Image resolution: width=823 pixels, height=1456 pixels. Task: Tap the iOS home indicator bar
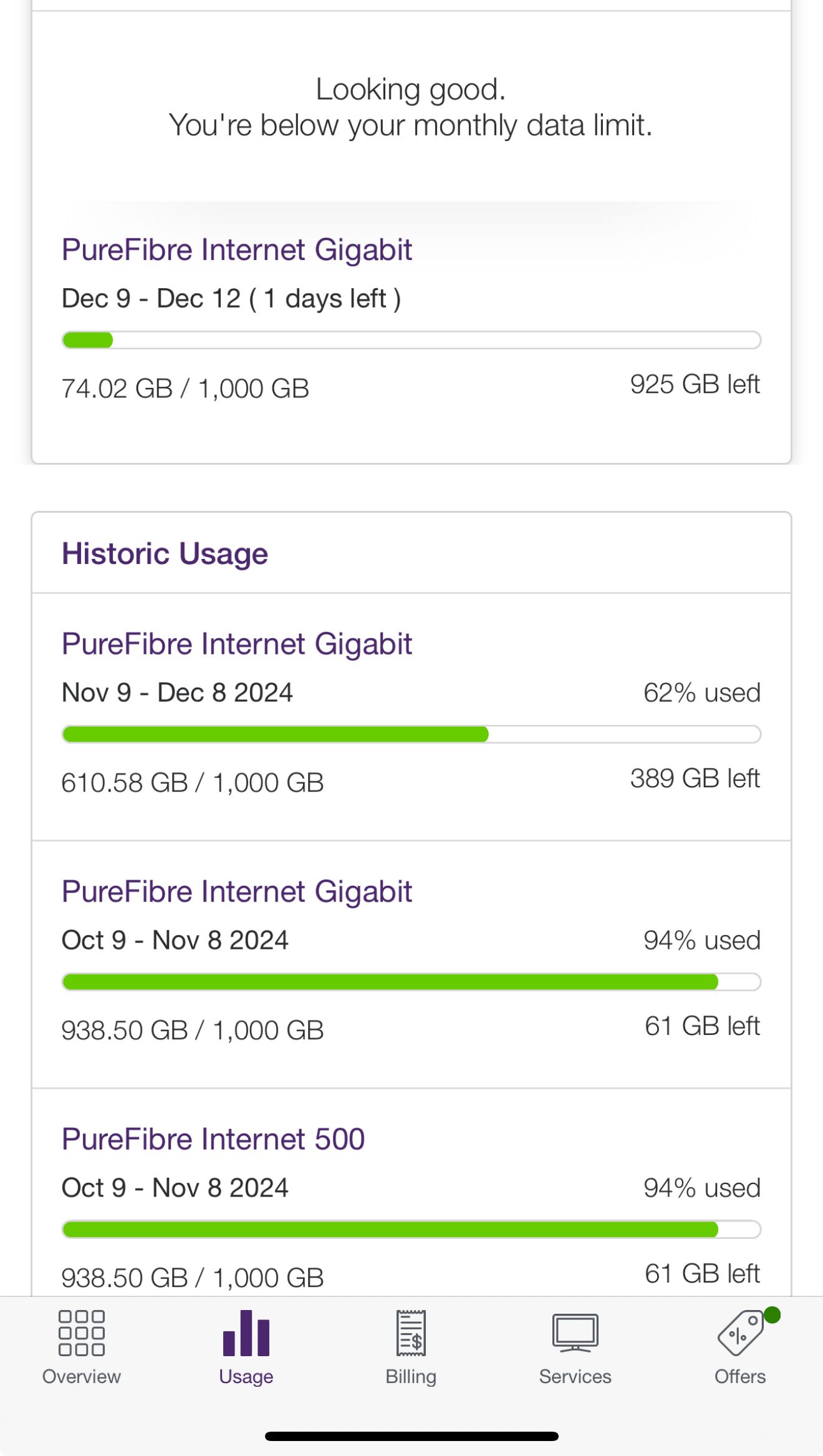click(x=411, y=1436)
